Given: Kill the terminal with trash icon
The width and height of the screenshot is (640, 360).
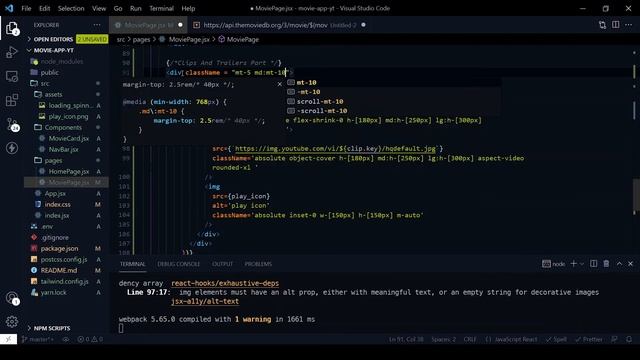Looking at the screenshot, I should [606, 264].
